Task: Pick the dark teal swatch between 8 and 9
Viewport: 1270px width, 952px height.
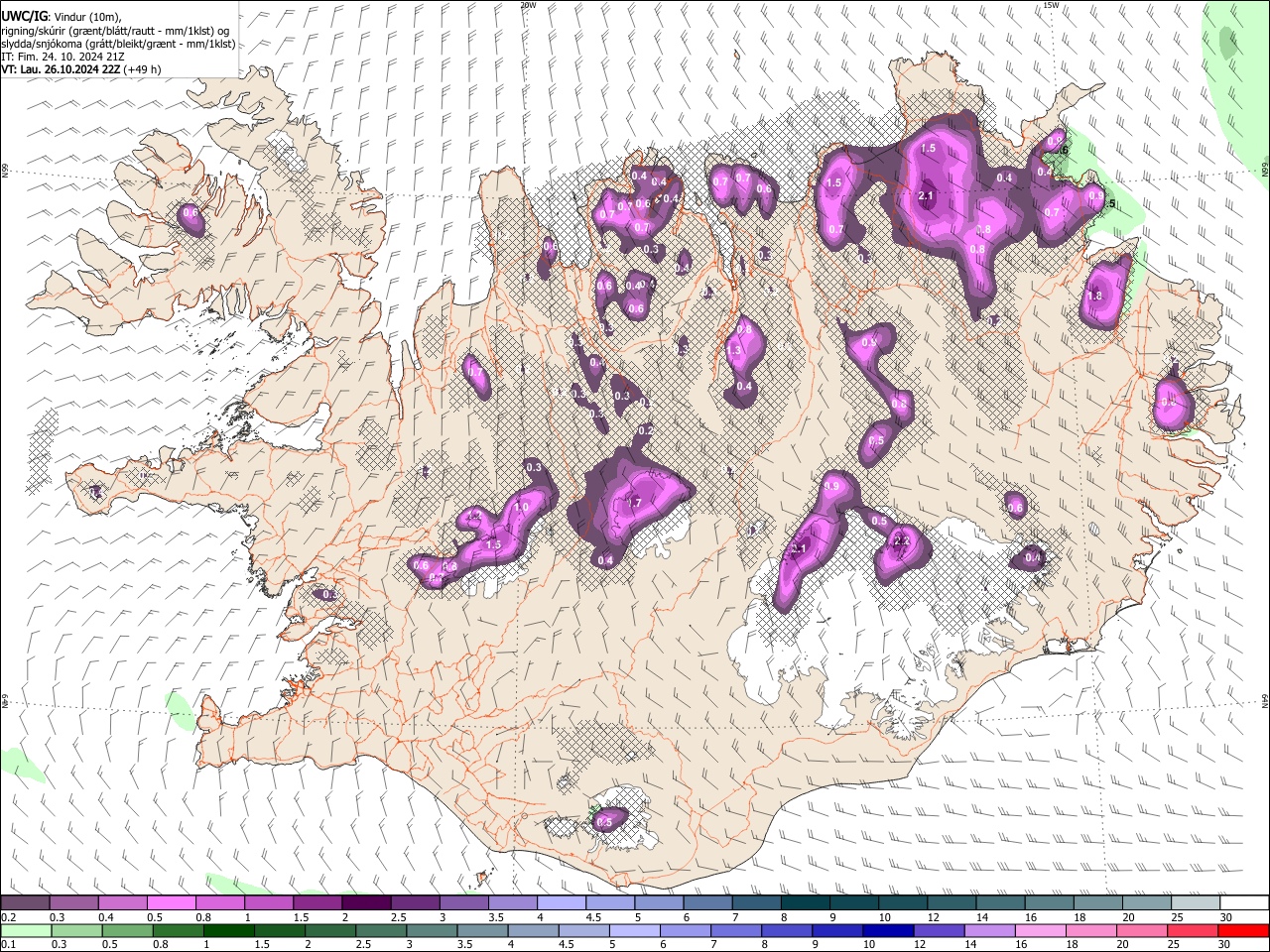Action: (x=804, y=903)
